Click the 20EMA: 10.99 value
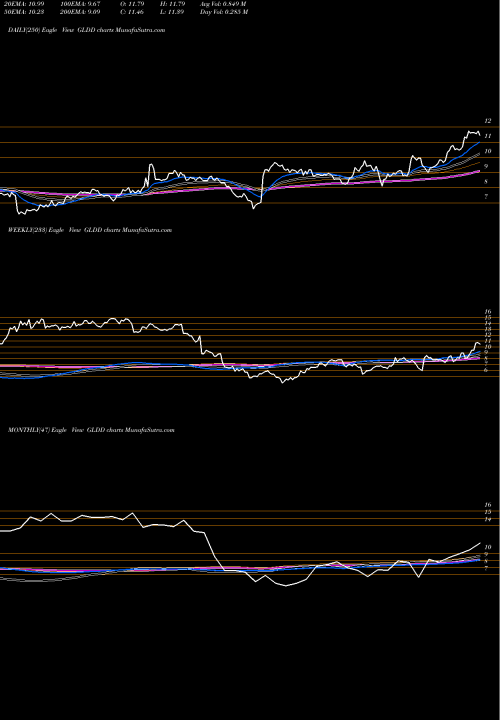The width and height of the screenshot is (500, 720). [x=23, y=4]
